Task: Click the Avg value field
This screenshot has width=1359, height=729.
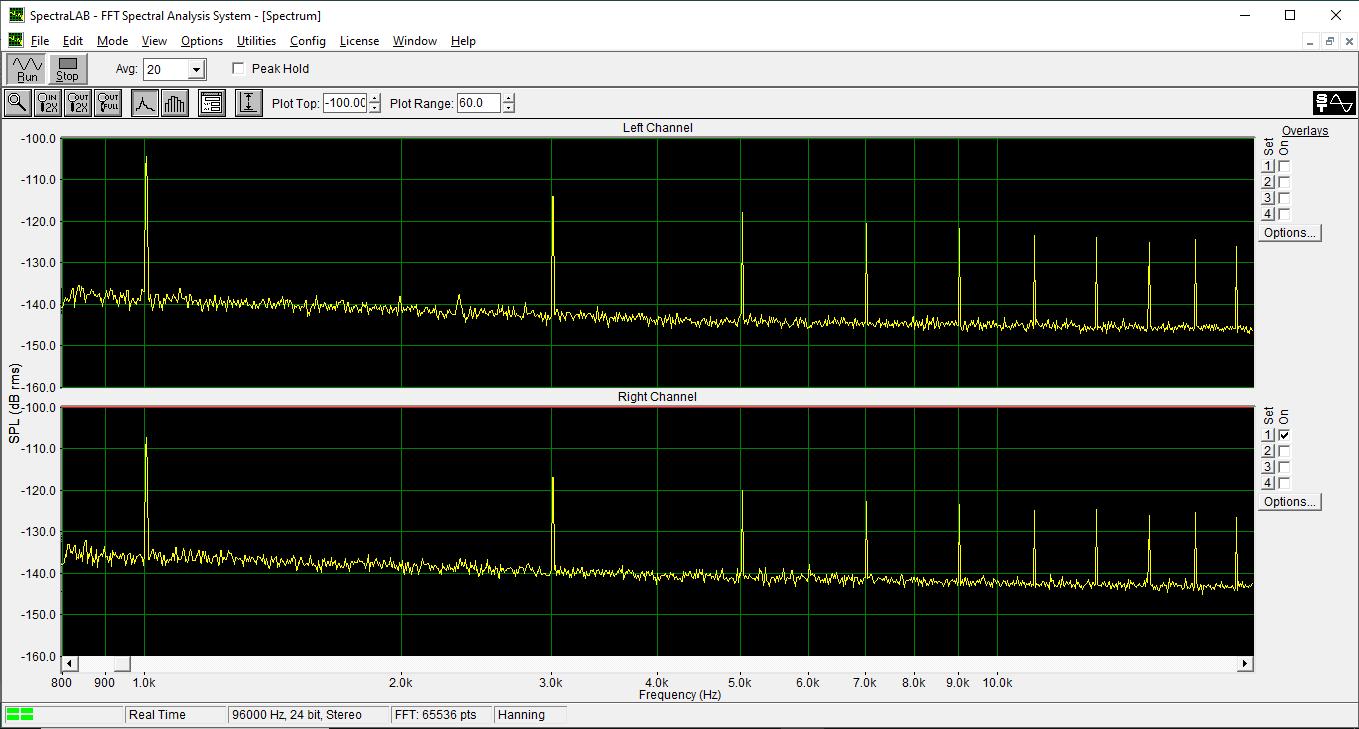Action: (165, 70)
